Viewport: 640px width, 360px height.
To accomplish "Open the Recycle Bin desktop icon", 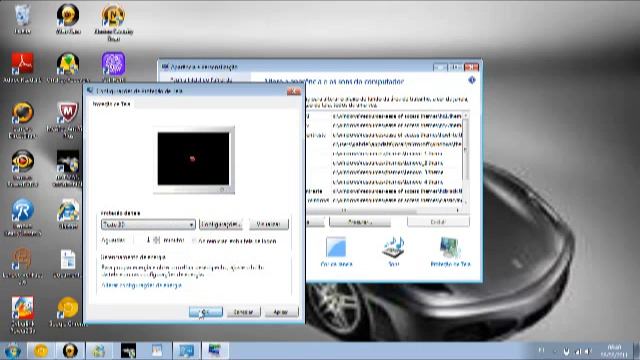I will [x=22, y=19].
